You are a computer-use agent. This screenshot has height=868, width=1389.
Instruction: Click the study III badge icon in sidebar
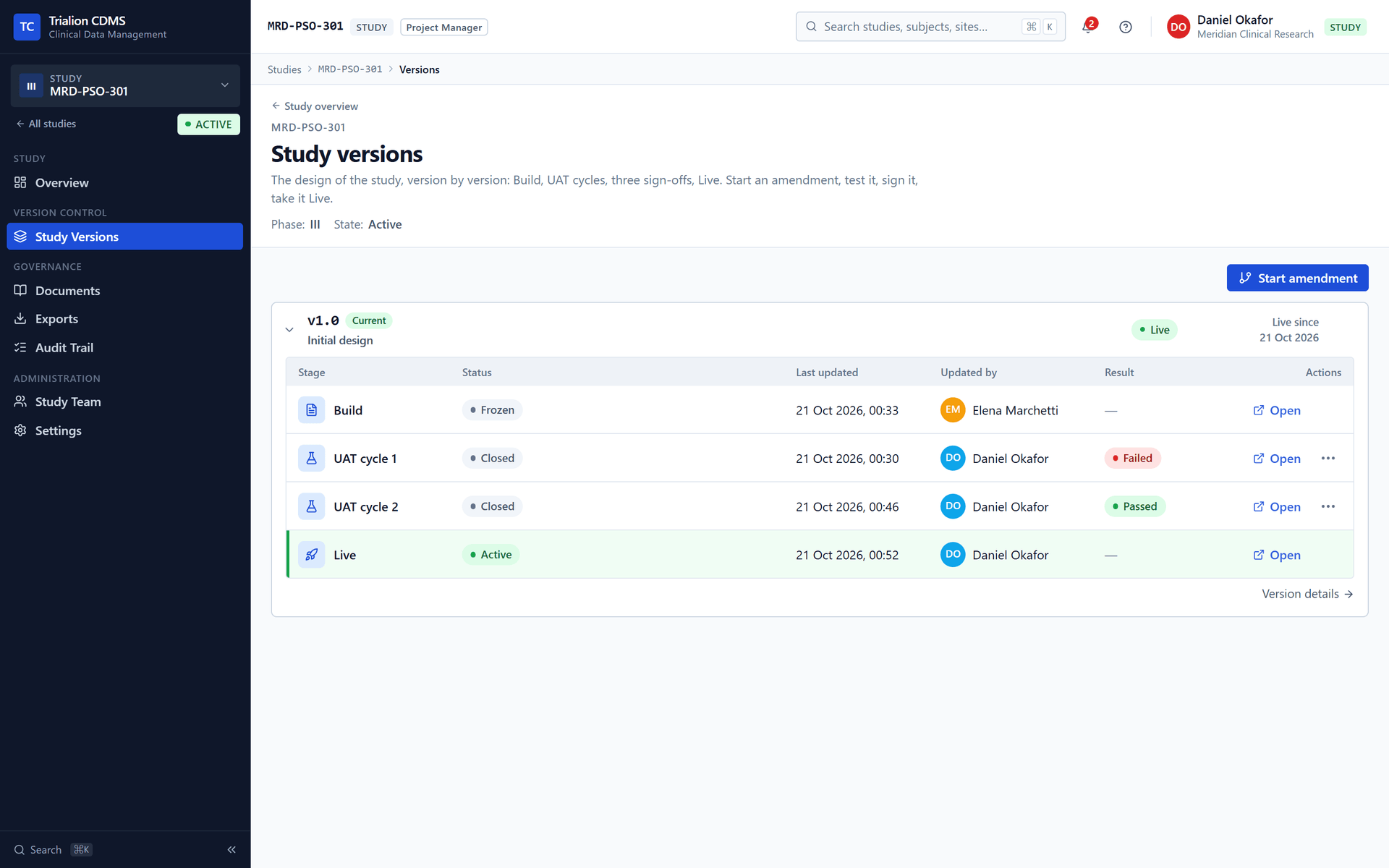[x=31, y=85]
